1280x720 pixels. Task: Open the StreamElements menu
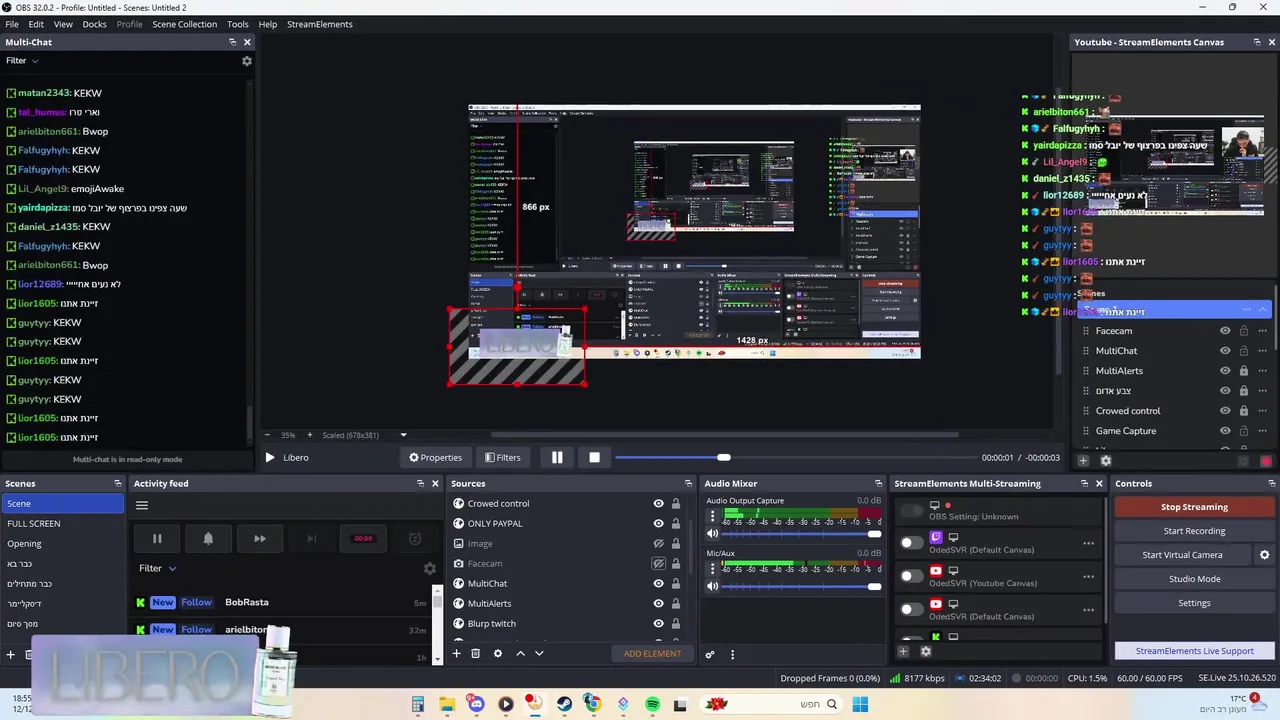[320, 24]
